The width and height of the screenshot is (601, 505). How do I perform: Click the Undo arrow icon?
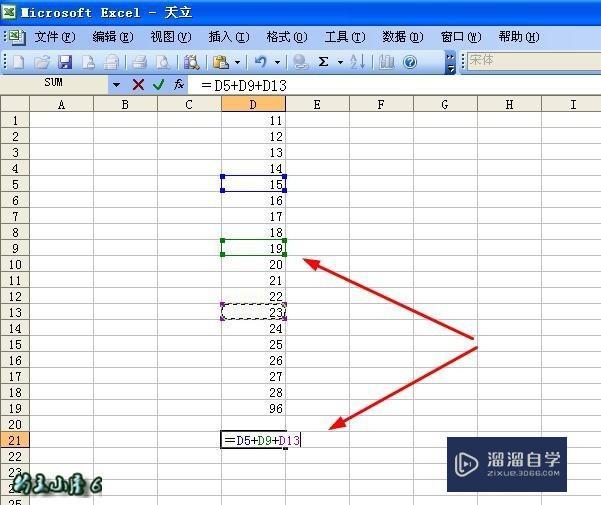[x=261, y=62]
